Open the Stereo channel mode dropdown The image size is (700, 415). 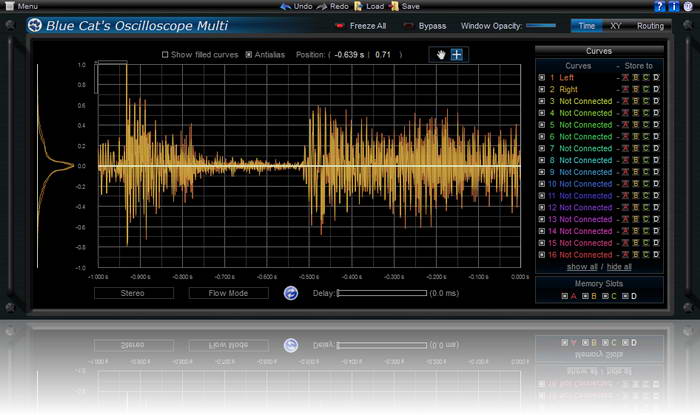[132, 293]
